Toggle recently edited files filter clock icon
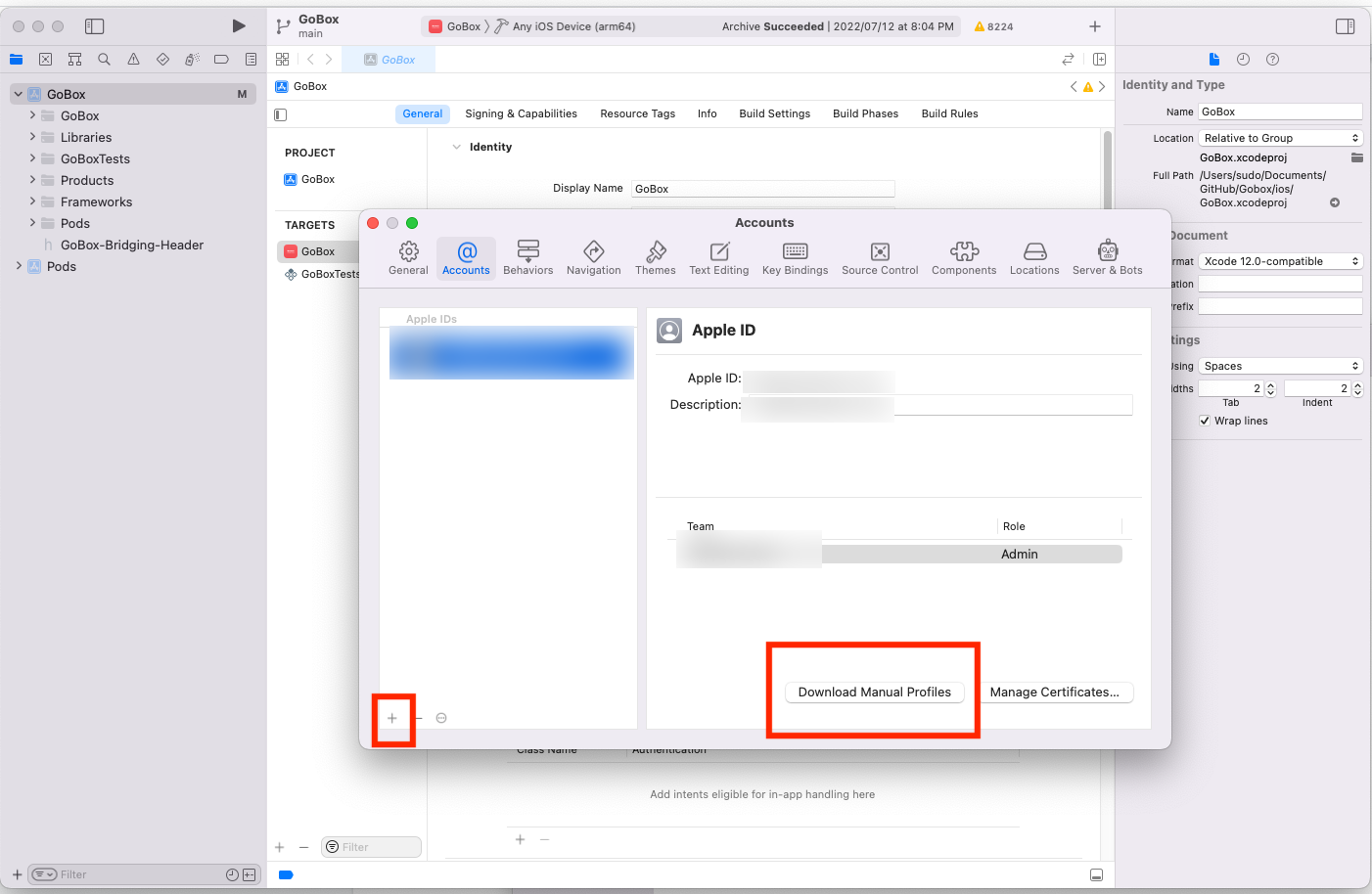Screen dimensions: 1372x894 pyautogui.click(x=232, y=874)
